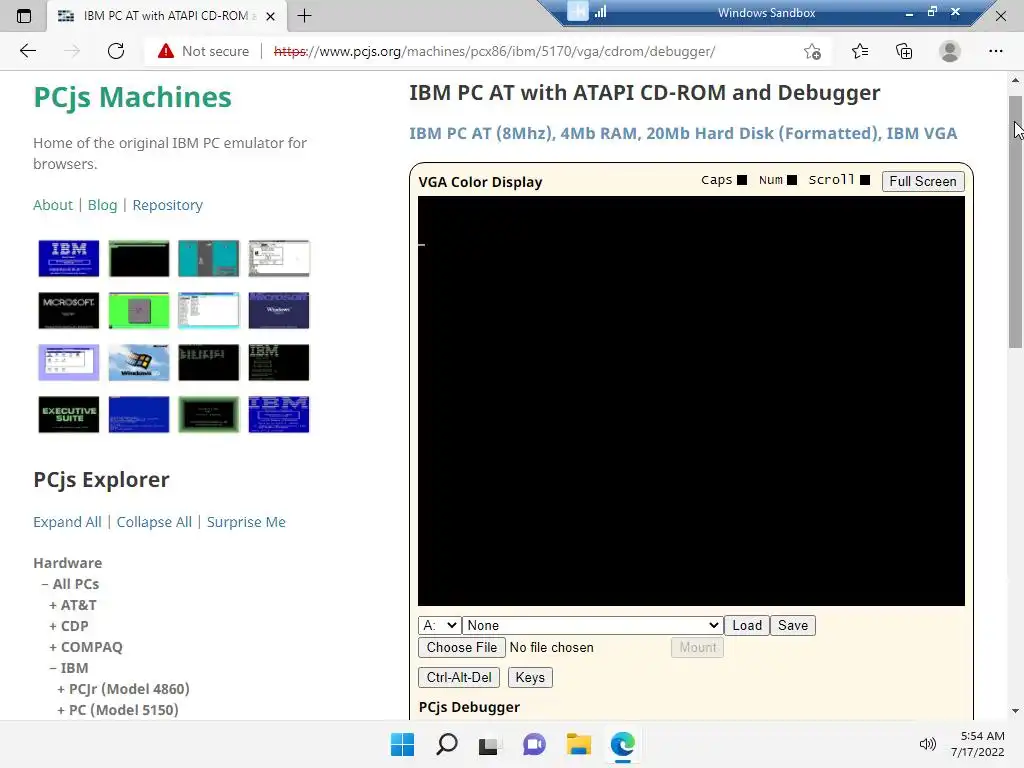
Task: Open the blue IBM logo thumbnail in the first row
Action: [69, 258]
